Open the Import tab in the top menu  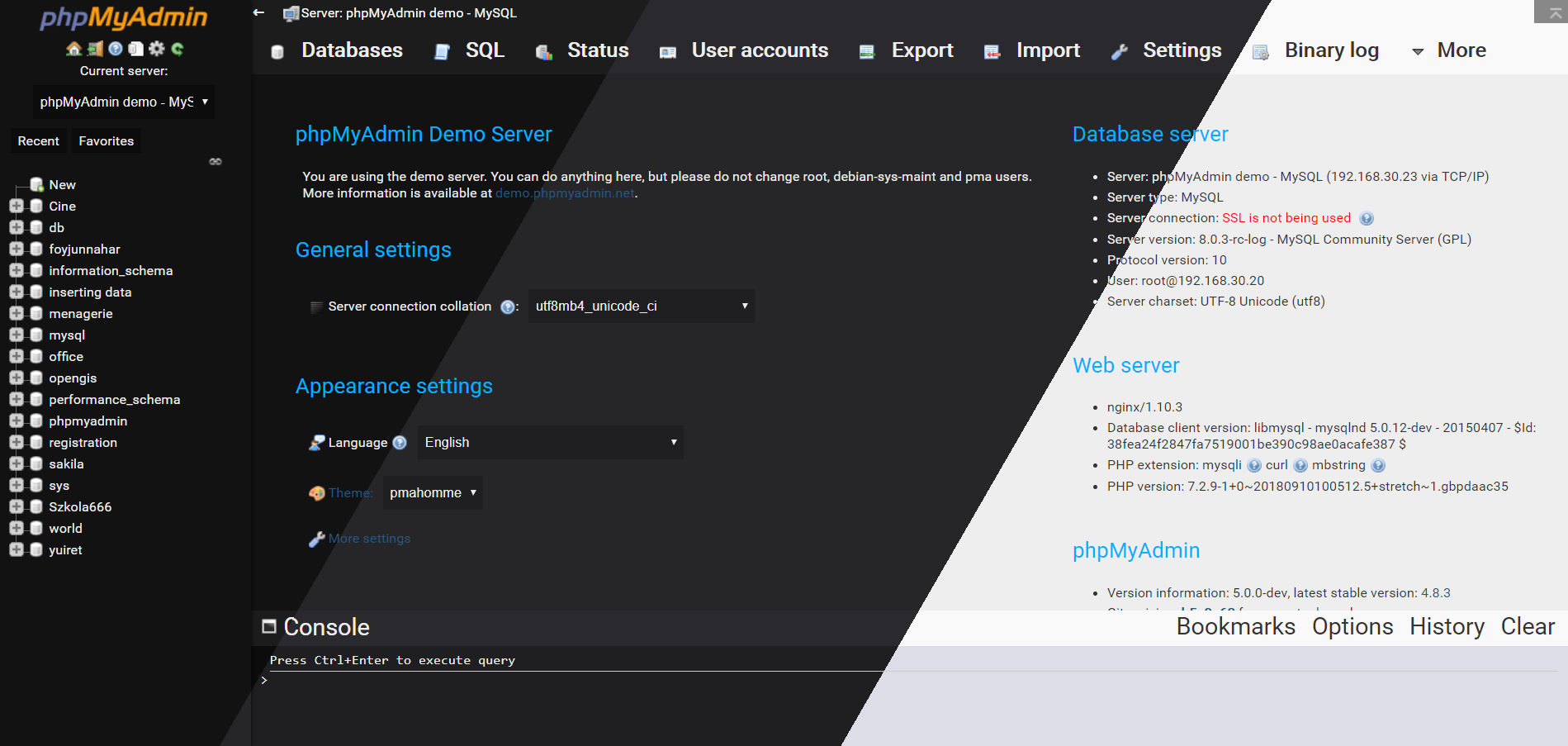1047,50
